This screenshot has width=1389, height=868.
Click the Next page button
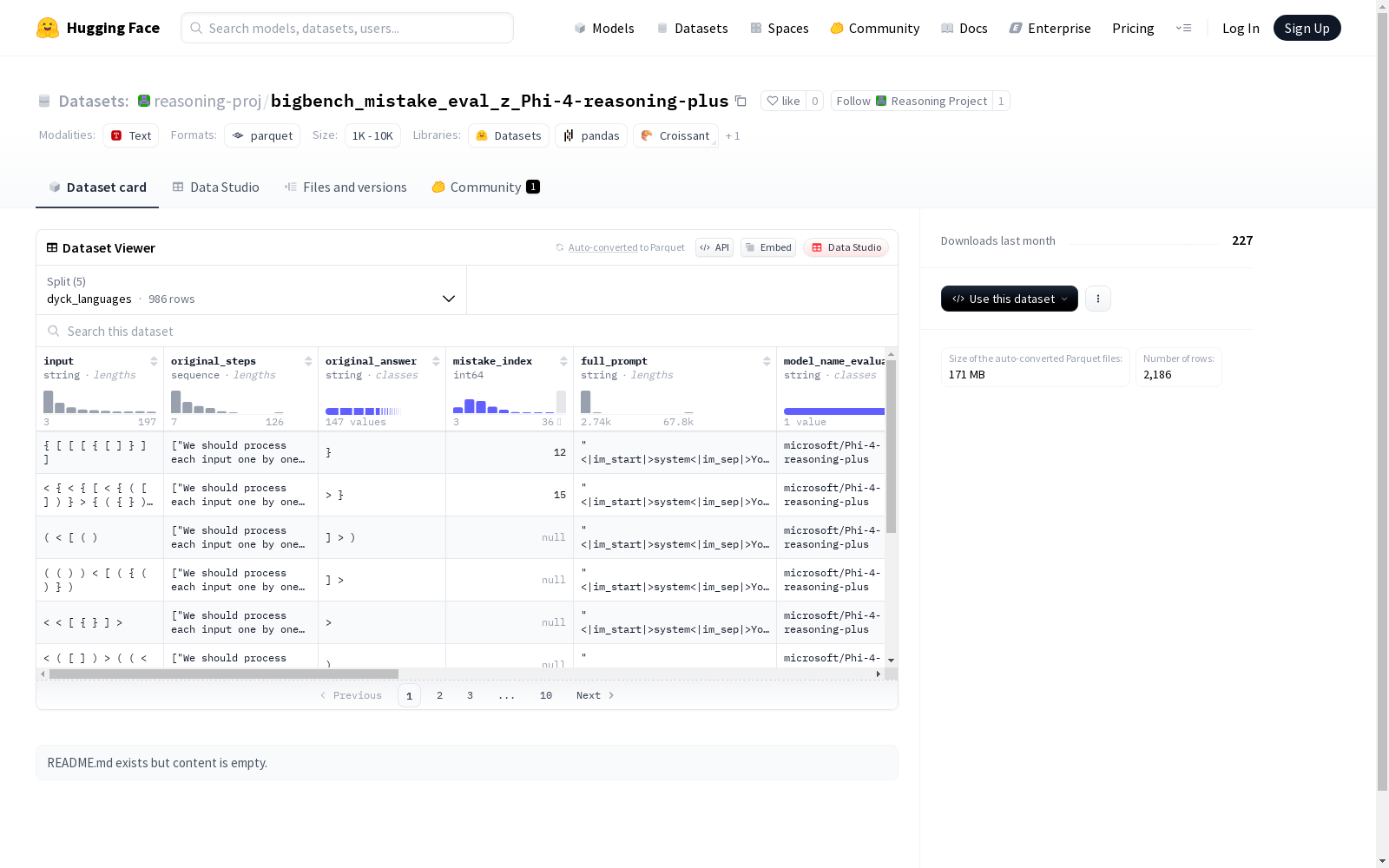click(596, 695)
